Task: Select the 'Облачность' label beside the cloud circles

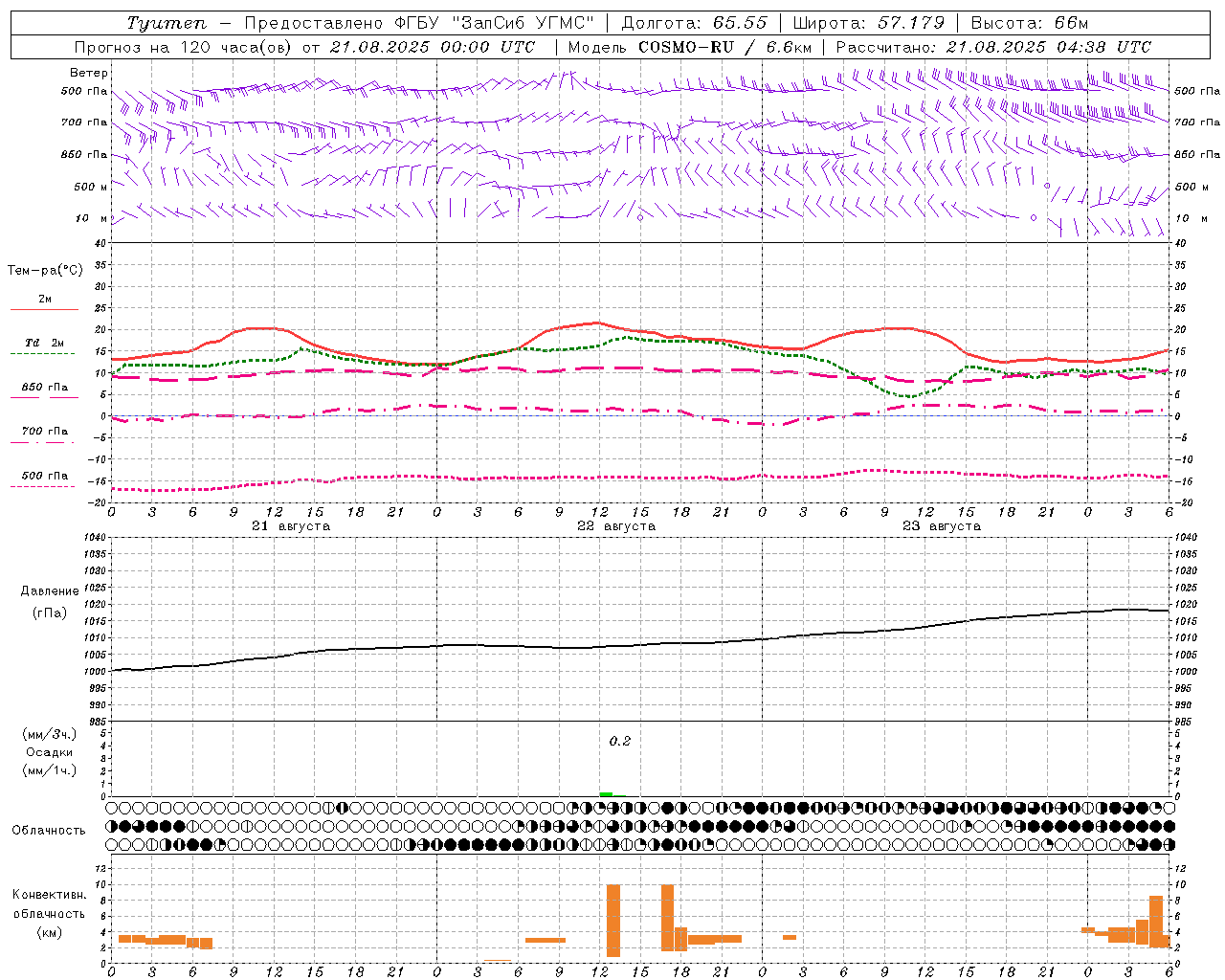Action: coord(49,831)
